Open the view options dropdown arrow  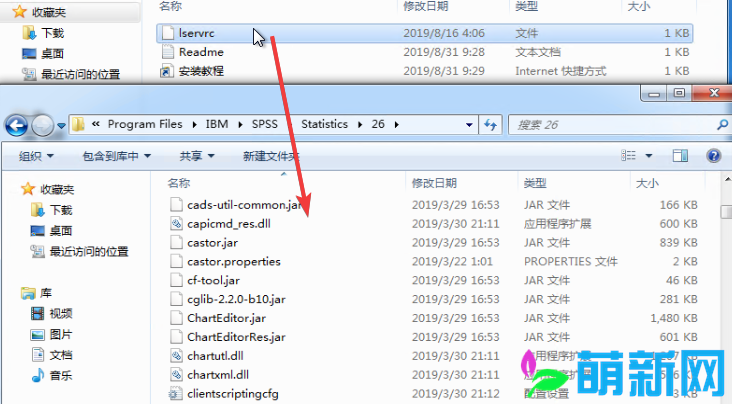648,156
